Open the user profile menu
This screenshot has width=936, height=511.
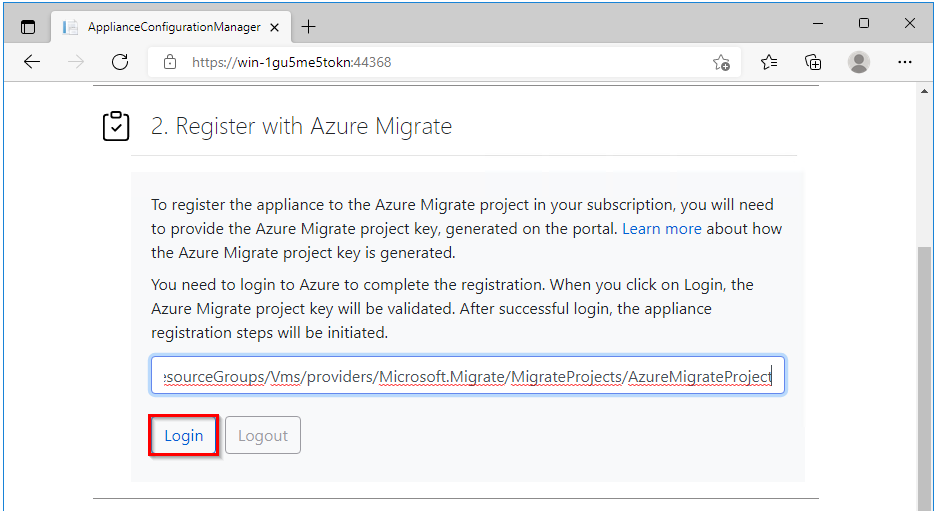coord(858,62)
